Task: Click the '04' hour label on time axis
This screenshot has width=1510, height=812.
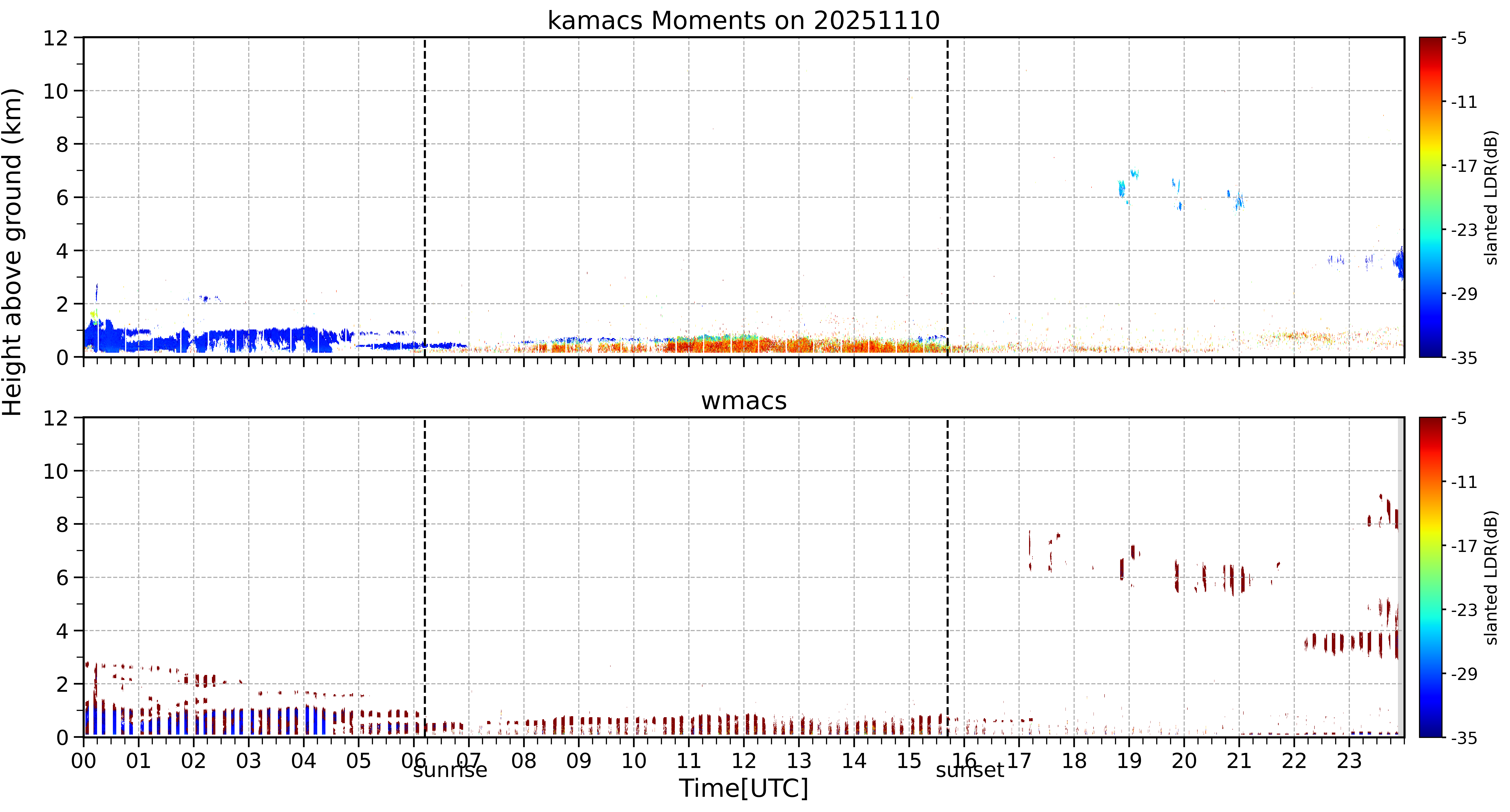Action: 304,761
